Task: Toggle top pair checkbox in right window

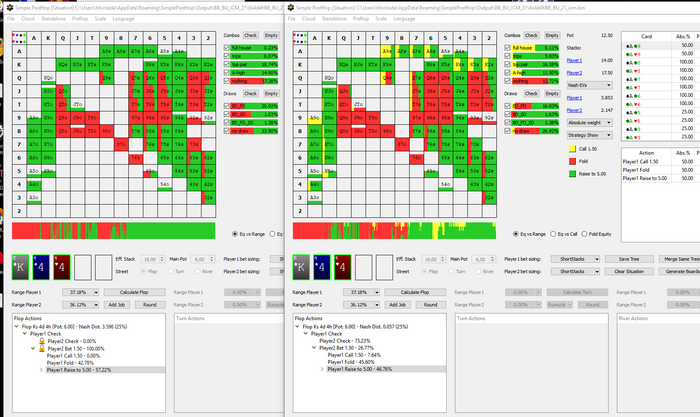Action: pos(507,64)
